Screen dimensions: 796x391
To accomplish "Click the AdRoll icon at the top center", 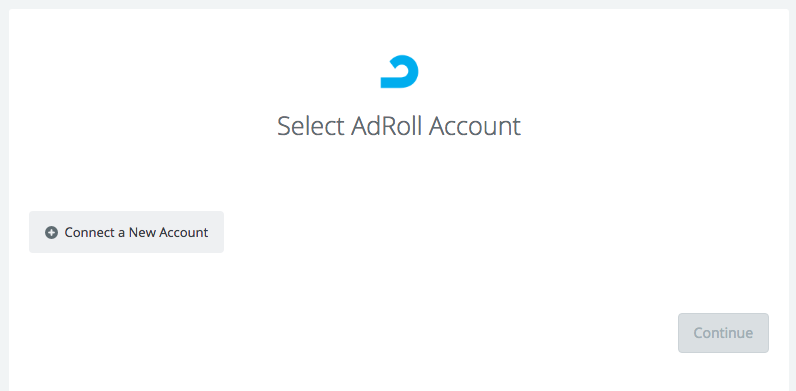I will 399,72.
